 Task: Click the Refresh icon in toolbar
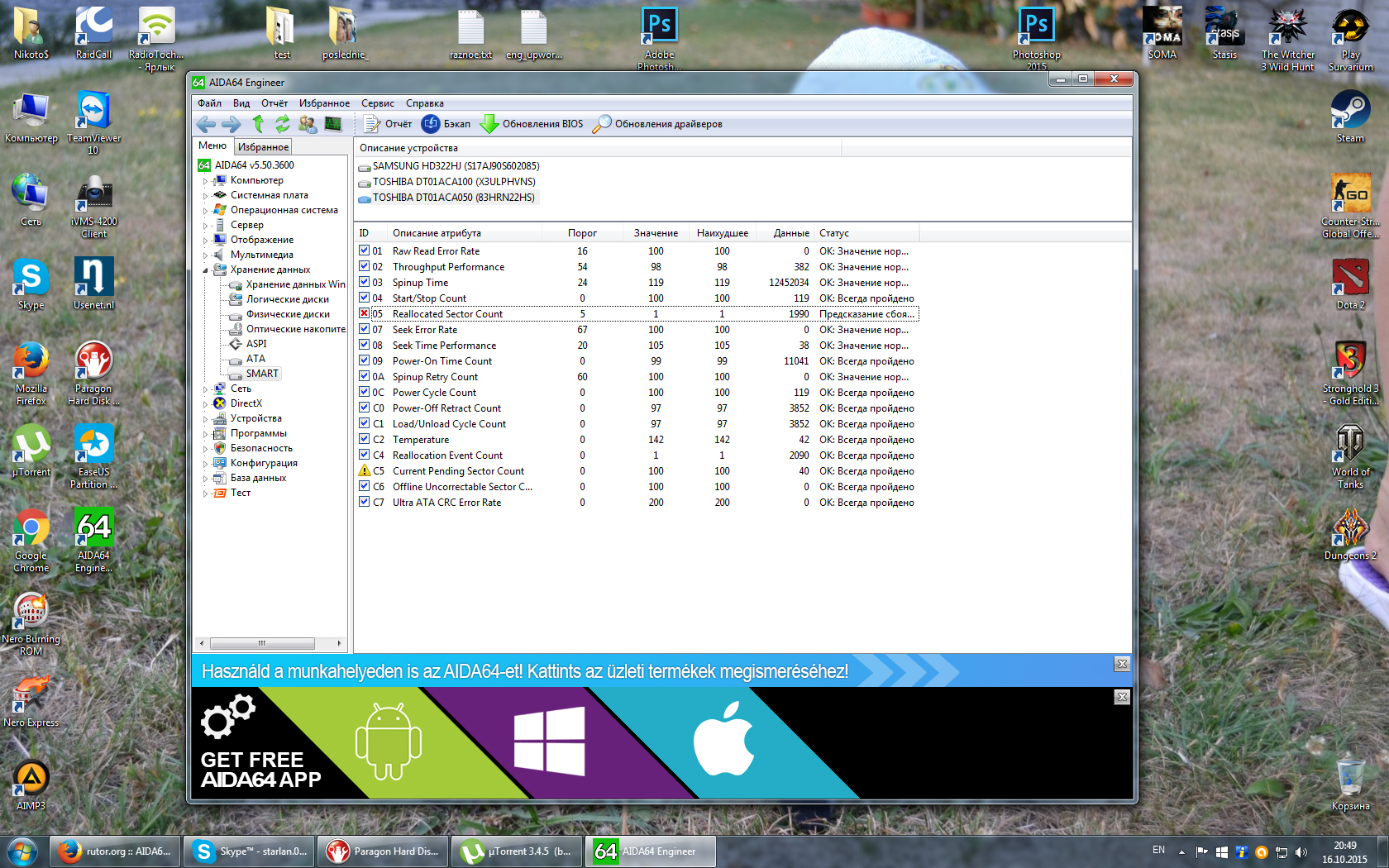283,124
